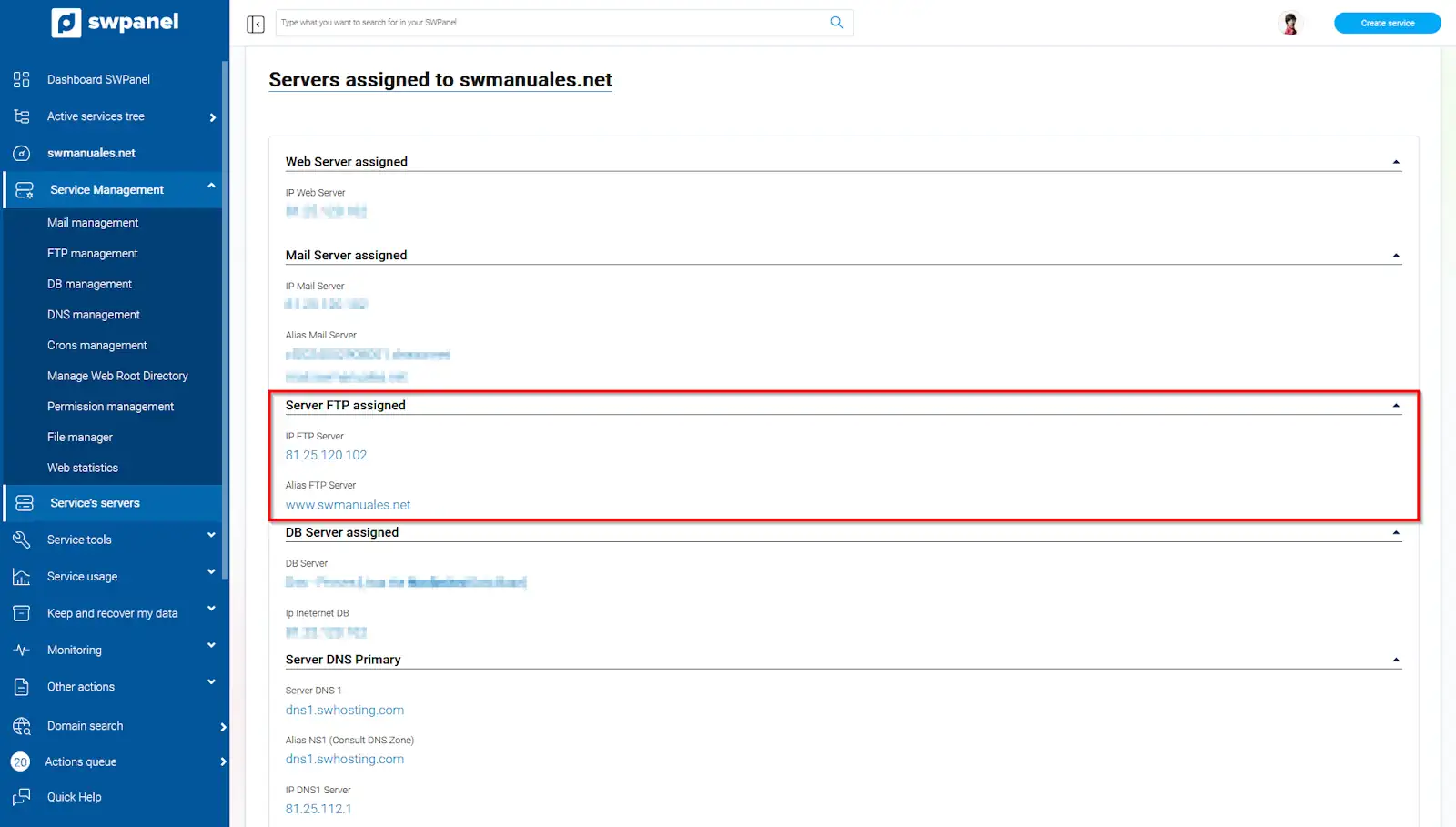Open DNS management in the sidebar

[x=94, y=315]
